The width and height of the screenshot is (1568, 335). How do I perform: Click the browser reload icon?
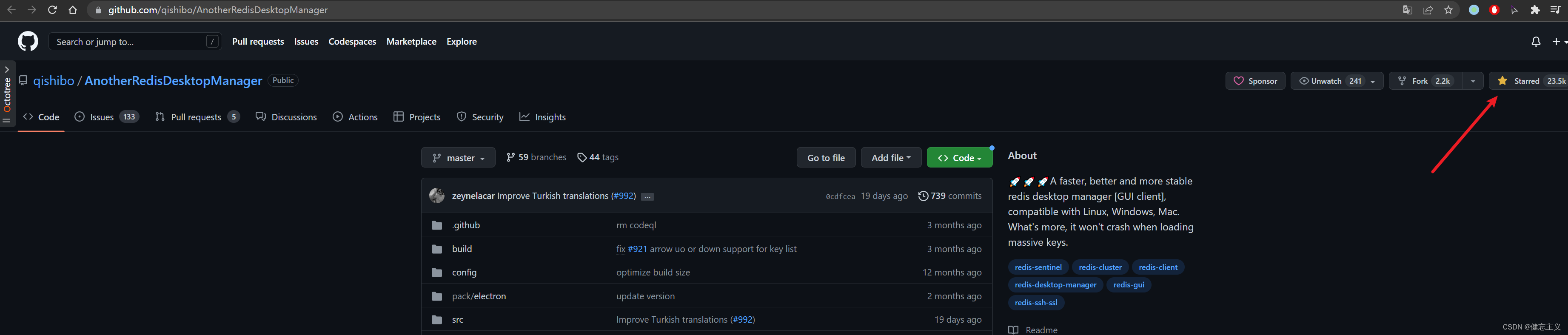(52, 10)
